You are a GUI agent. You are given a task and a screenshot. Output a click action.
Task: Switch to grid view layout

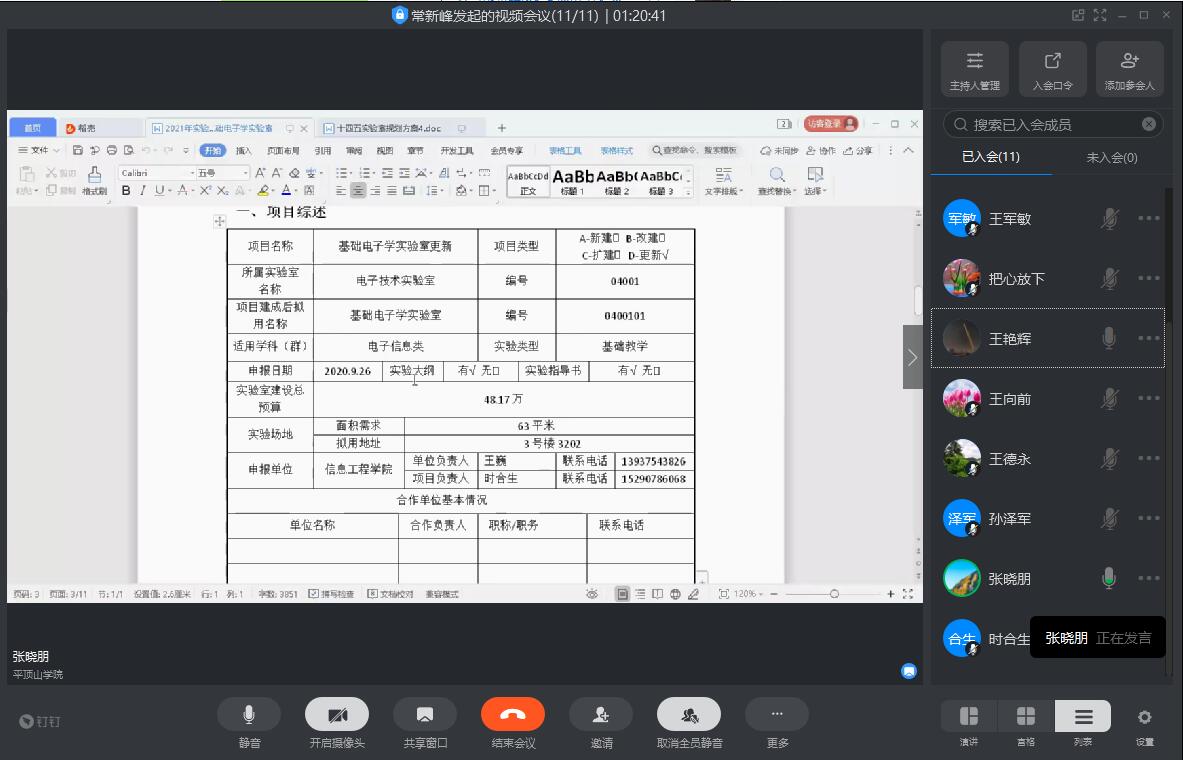click(x=1026, y=717)
